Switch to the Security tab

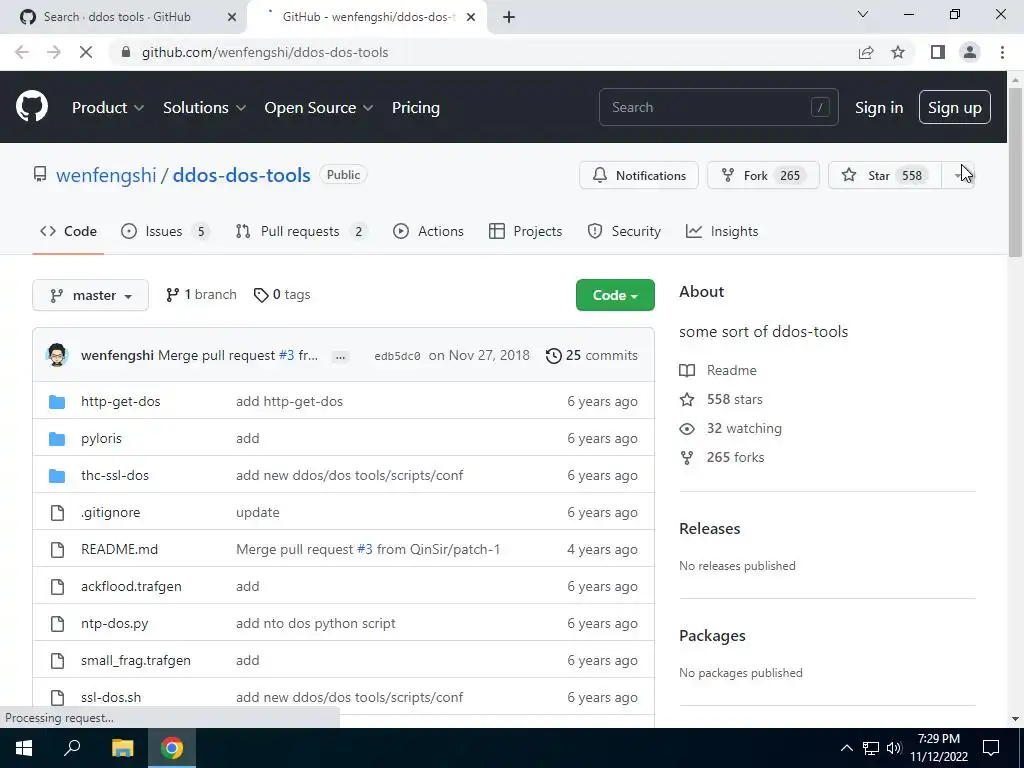pyautogui.click(x=624, y=231)
